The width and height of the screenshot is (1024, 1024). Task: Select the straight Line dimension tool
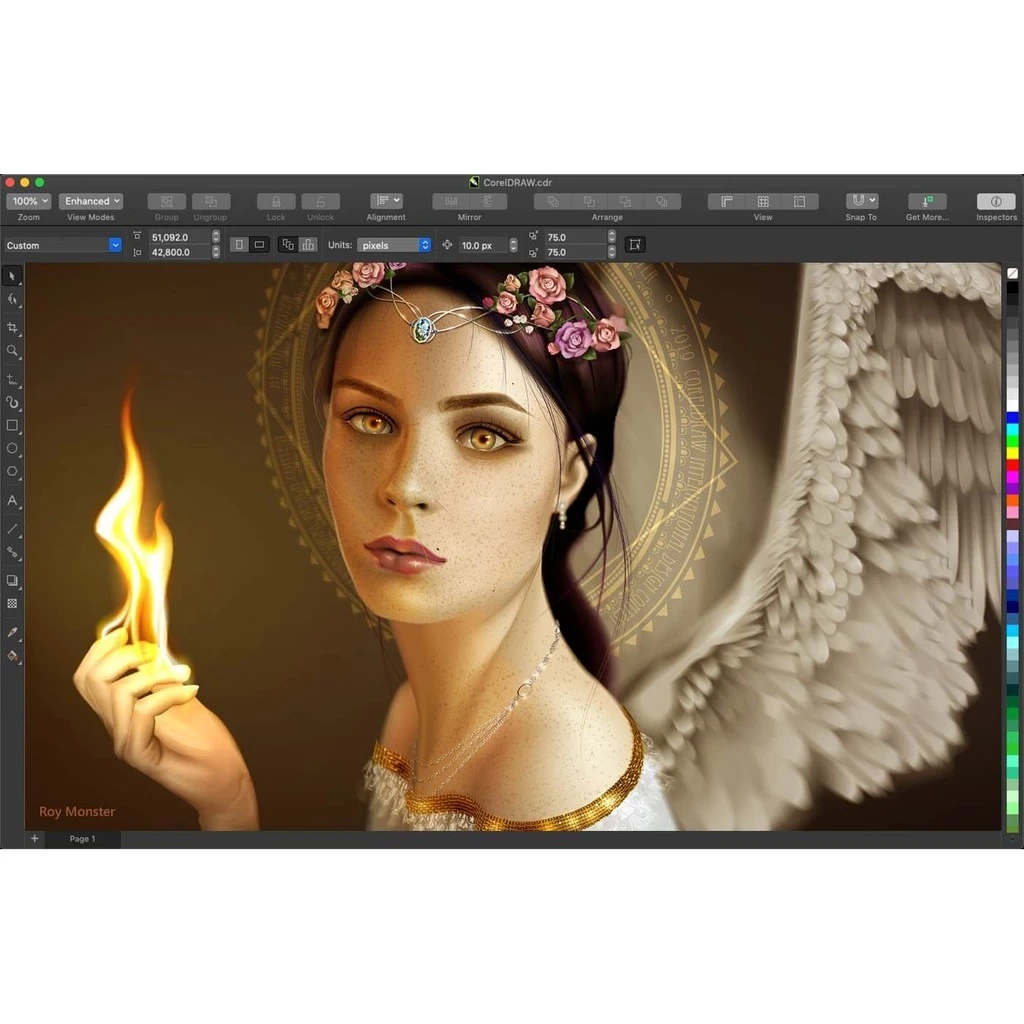(x=12, y=529)
